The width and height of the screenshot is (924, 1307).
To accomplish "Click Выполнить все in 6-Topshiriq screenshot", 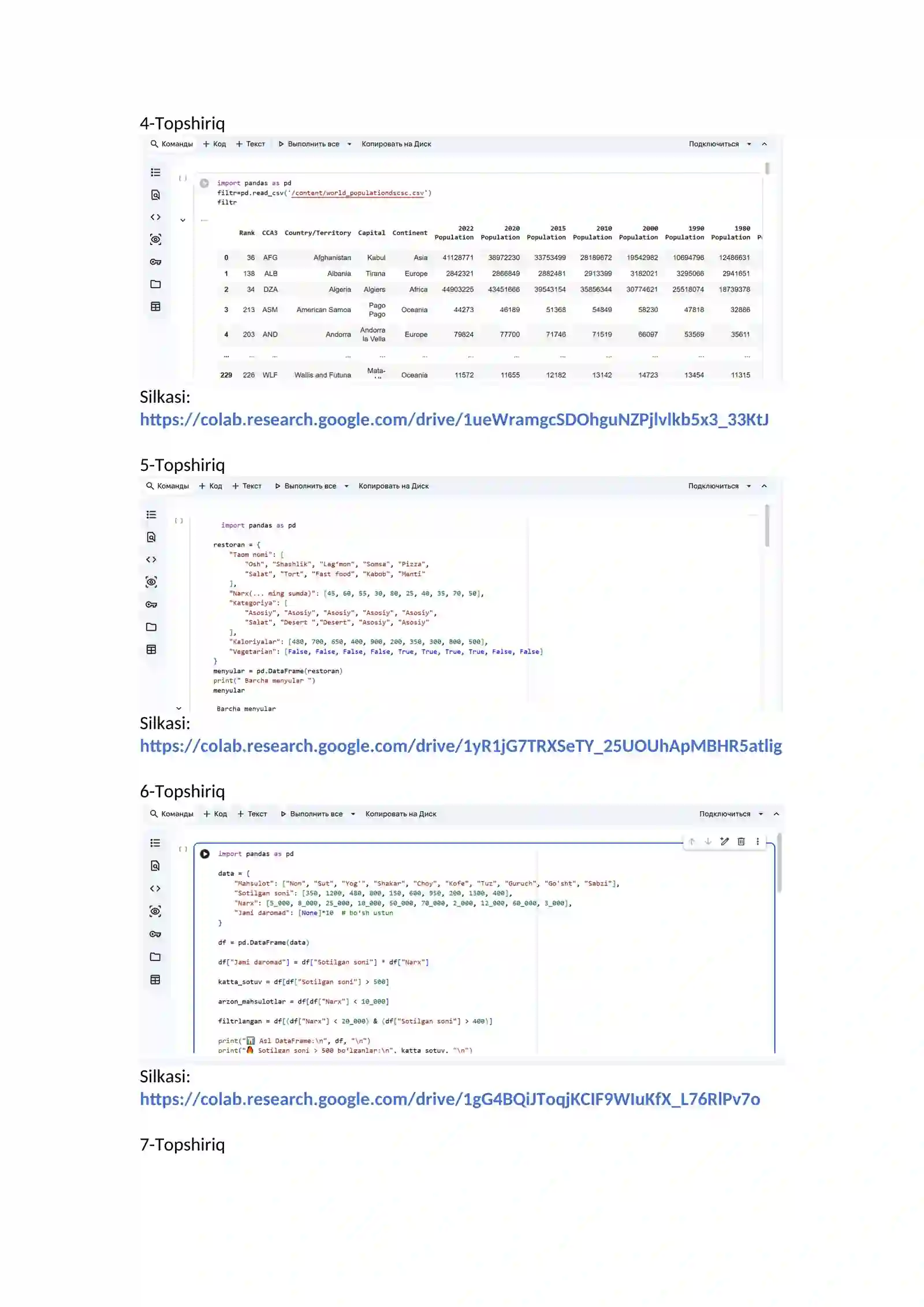I will point(312,814).
